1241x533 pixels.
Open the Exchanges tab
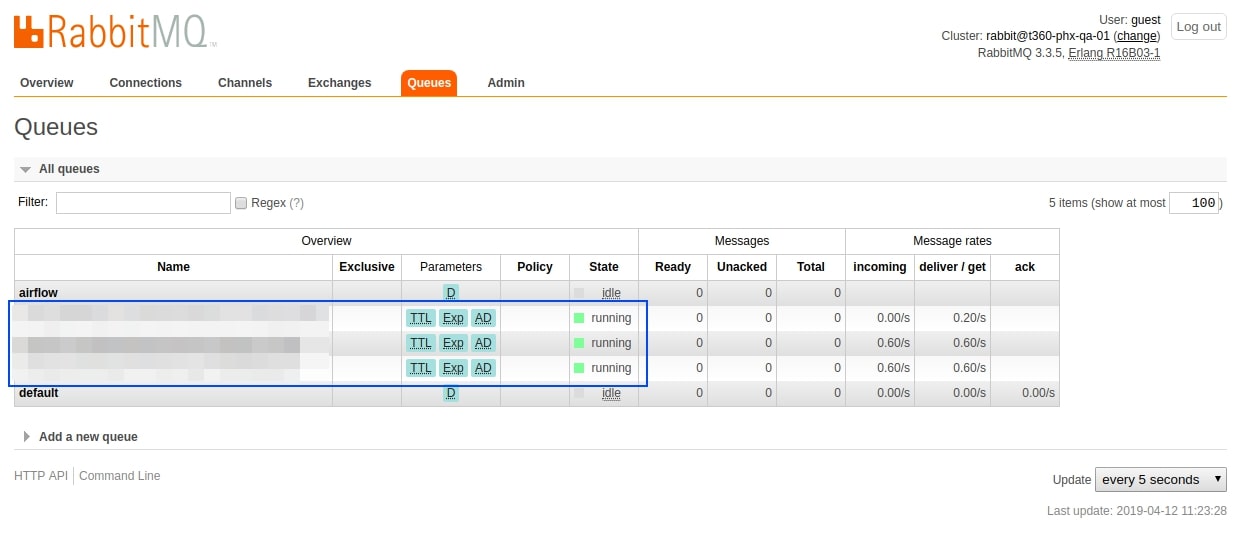click(339, 83)
